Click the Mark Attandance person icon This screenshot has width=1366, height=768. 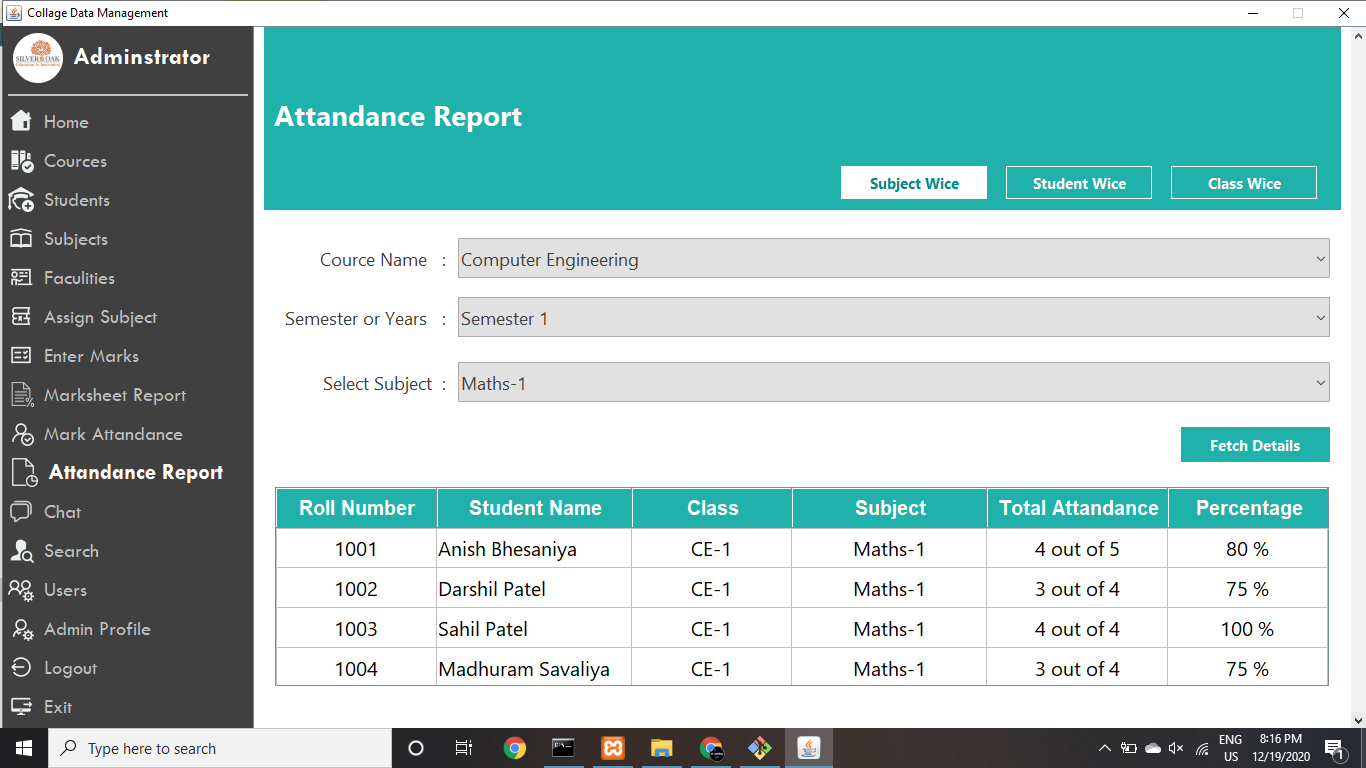click(22, 434)
